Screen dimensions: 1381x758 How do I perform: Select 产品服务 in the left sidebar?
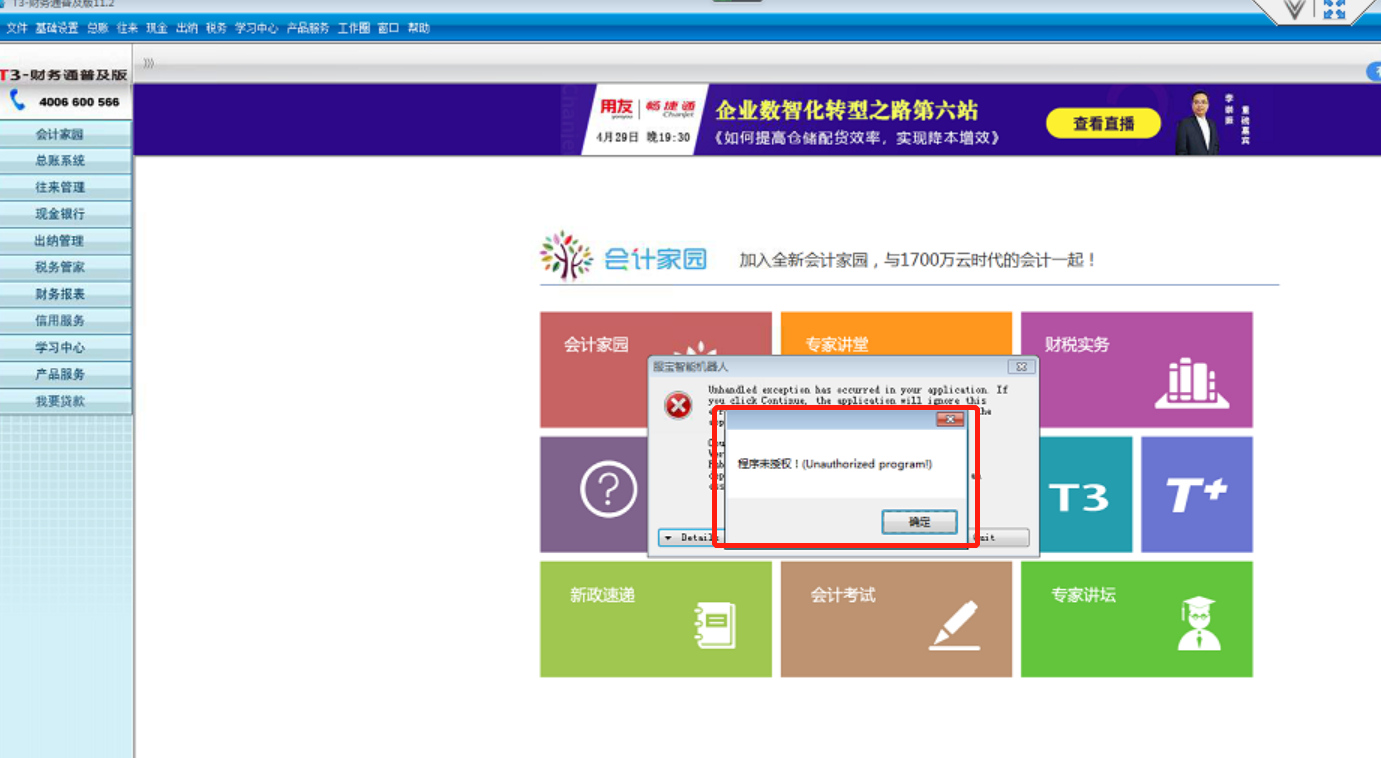(66, 374)
